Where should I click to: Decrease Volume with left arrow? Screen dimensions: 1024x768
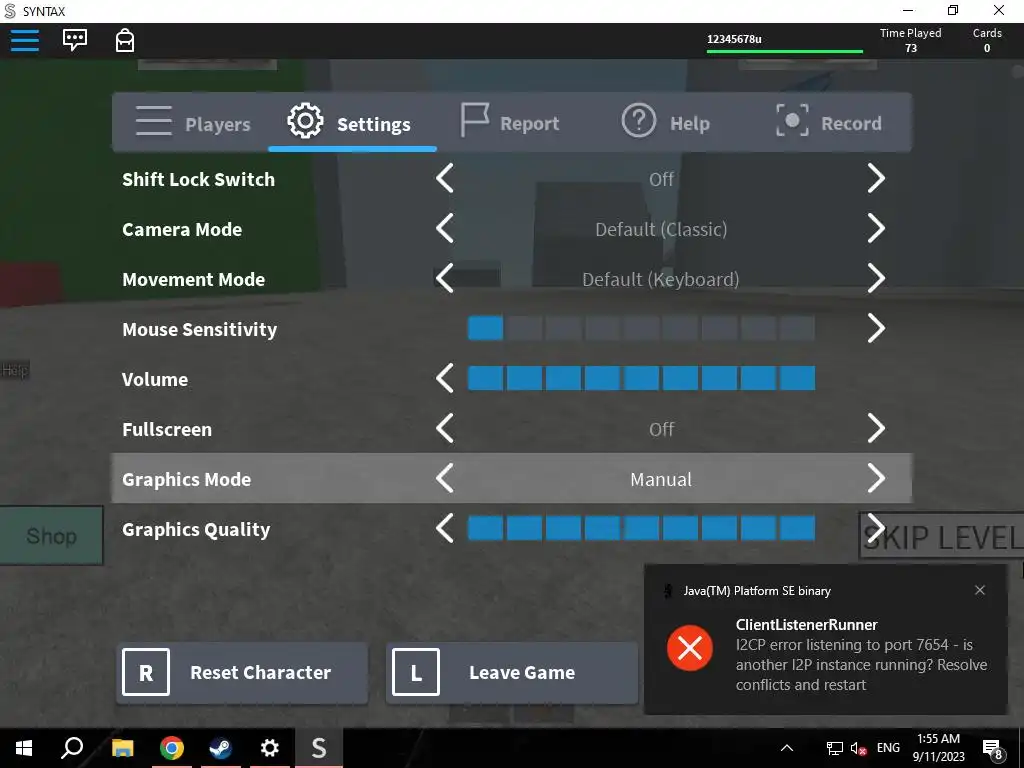(445, 378)
